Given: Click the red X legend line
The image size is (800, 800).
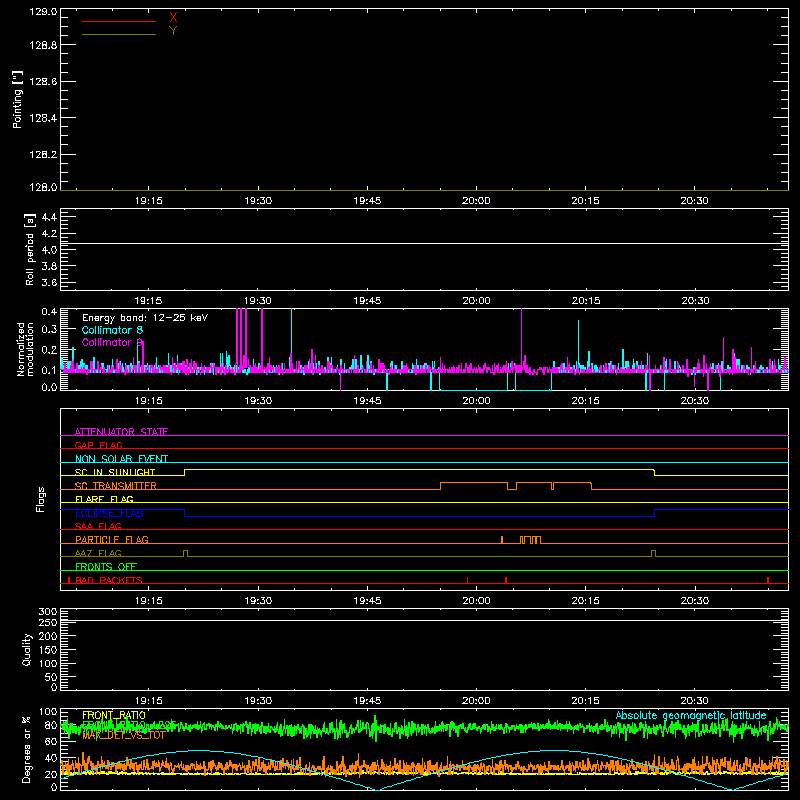Looking at the screenshot, I should point(119,21).
